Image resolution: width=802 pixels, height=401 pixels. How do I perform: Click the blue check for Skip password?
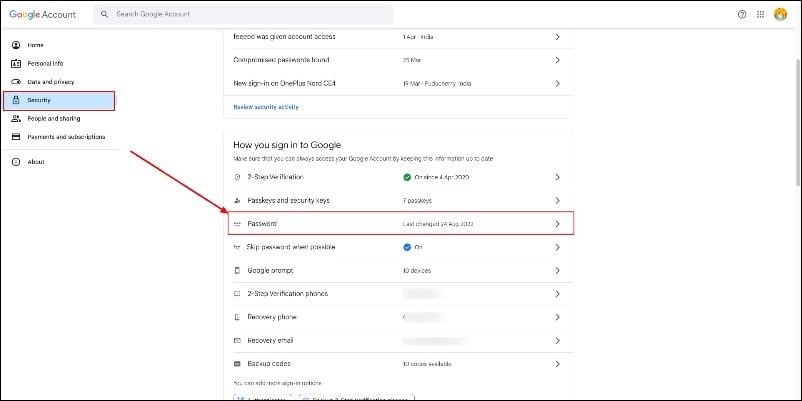pyautogui.click(x=407, y=247)
